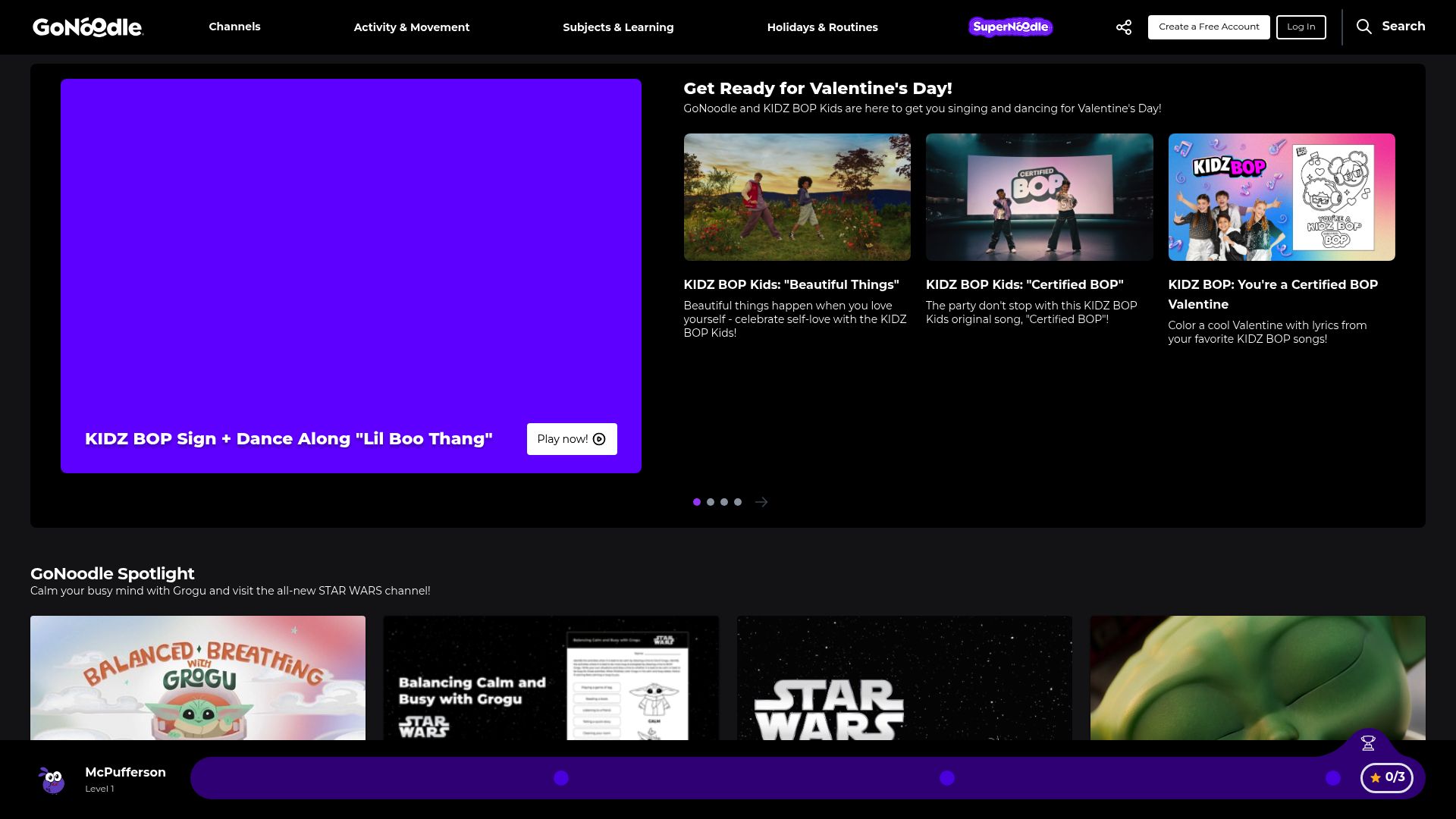Click the Create a Free Account button
Screen dimensions: 1456x819
pyautogui.click(x=1208, y=27)
